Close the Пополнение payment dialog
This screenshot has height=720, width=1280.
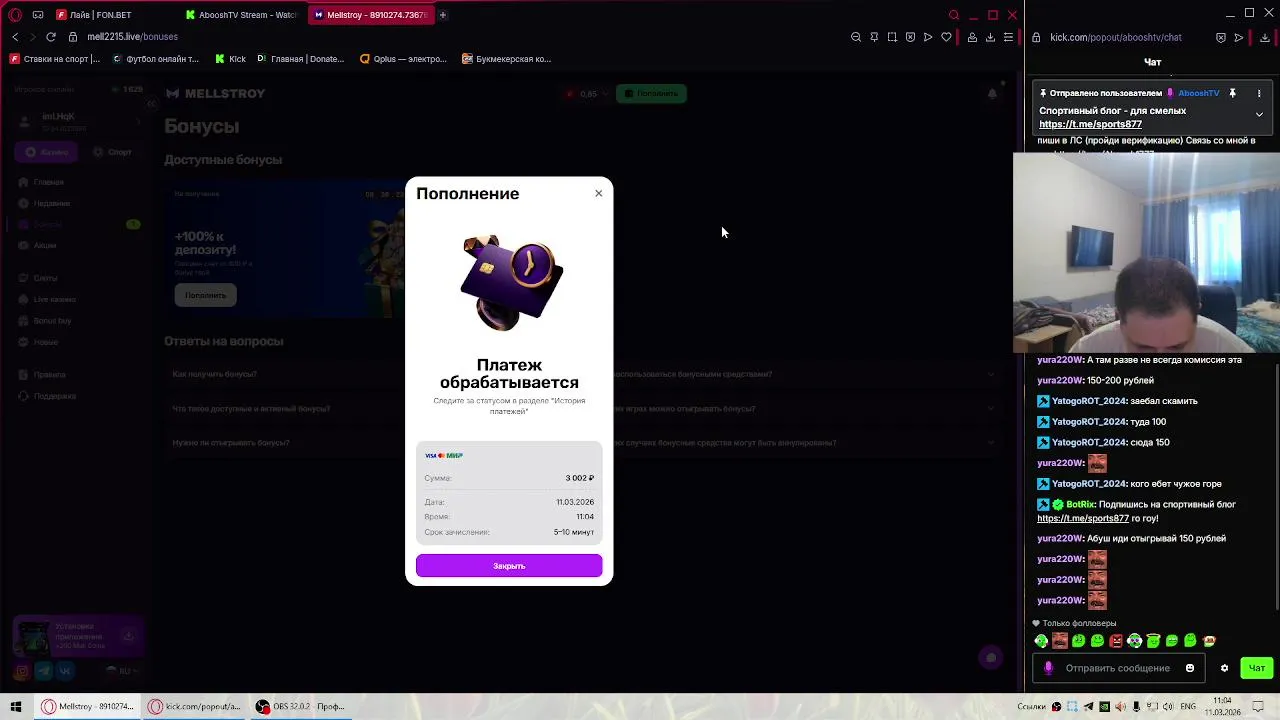598,193
